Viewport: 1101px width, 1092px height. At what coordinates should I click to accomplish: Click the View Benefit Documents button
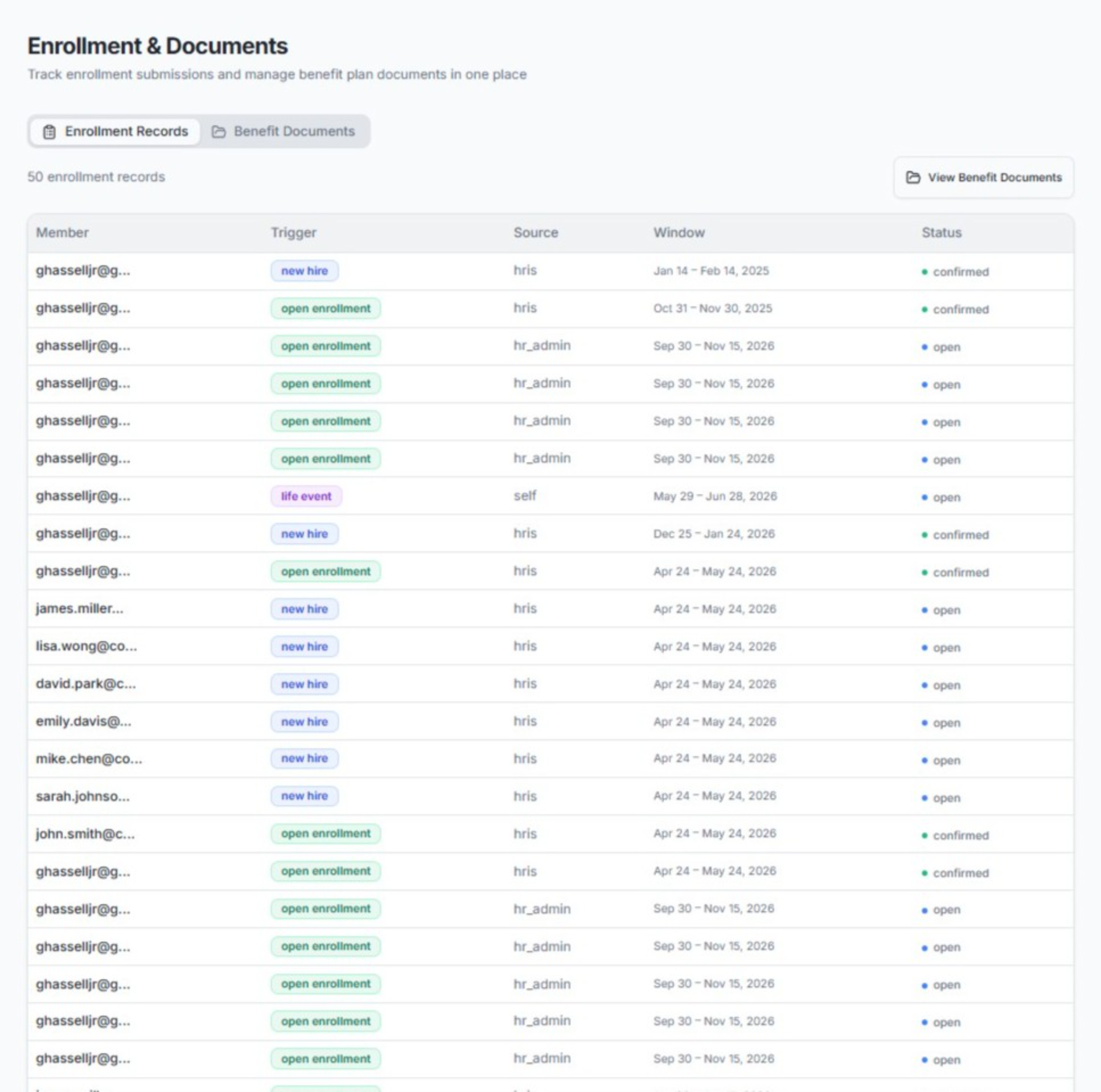[x=984, y=178]
